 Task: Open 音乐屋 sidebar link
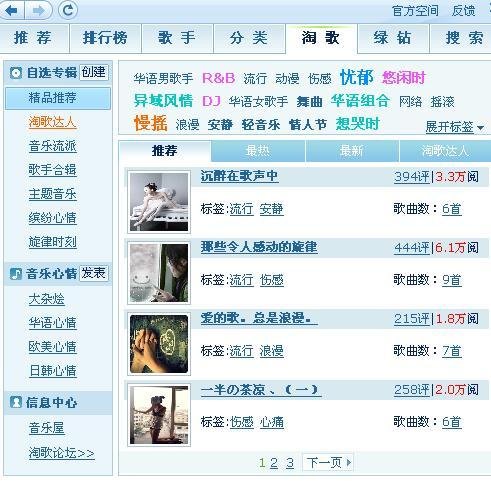tap(46, 428)
